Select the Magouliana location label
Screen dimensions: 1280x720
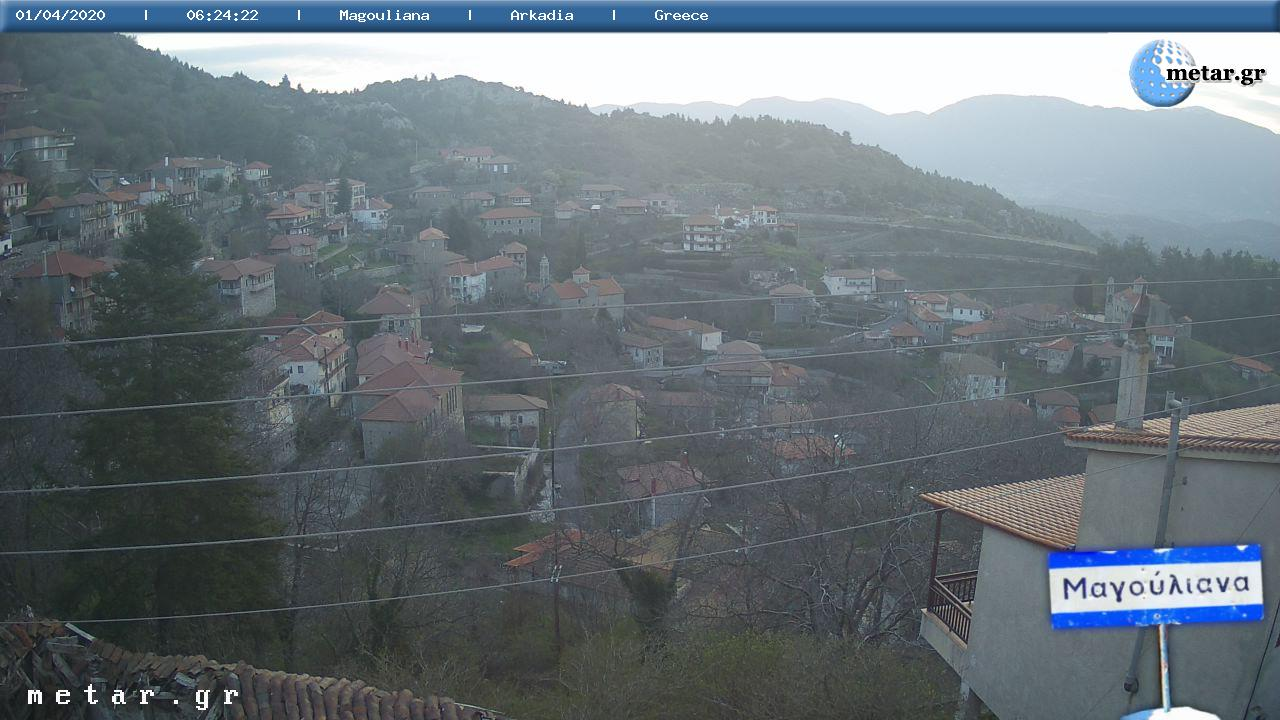384,15
